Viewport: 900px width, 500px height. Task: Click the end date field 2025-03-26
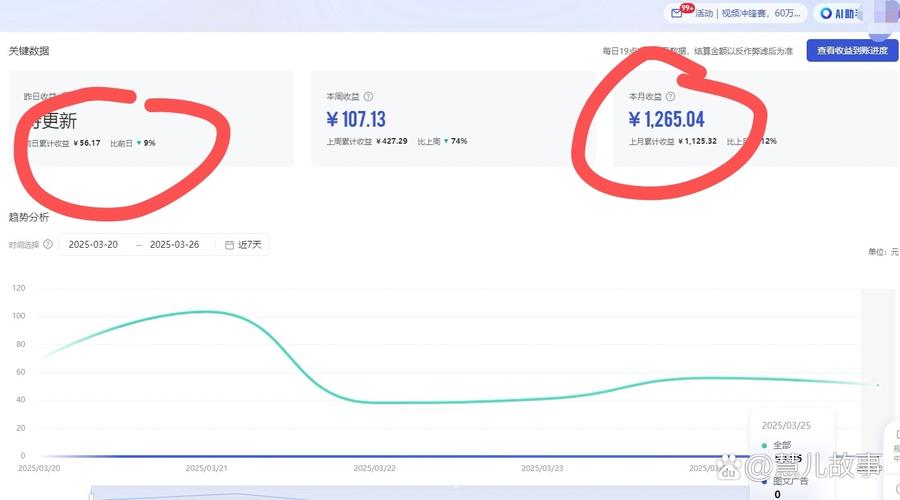pos(174,244)
